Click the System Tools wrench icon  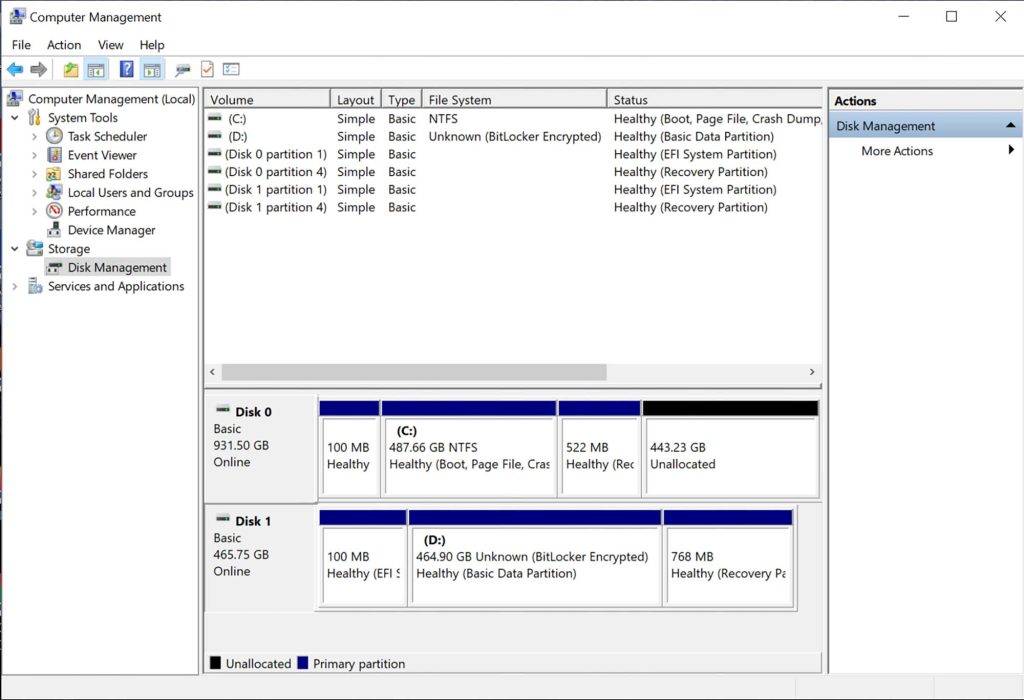pyautogui.click(x=34, y=118)
